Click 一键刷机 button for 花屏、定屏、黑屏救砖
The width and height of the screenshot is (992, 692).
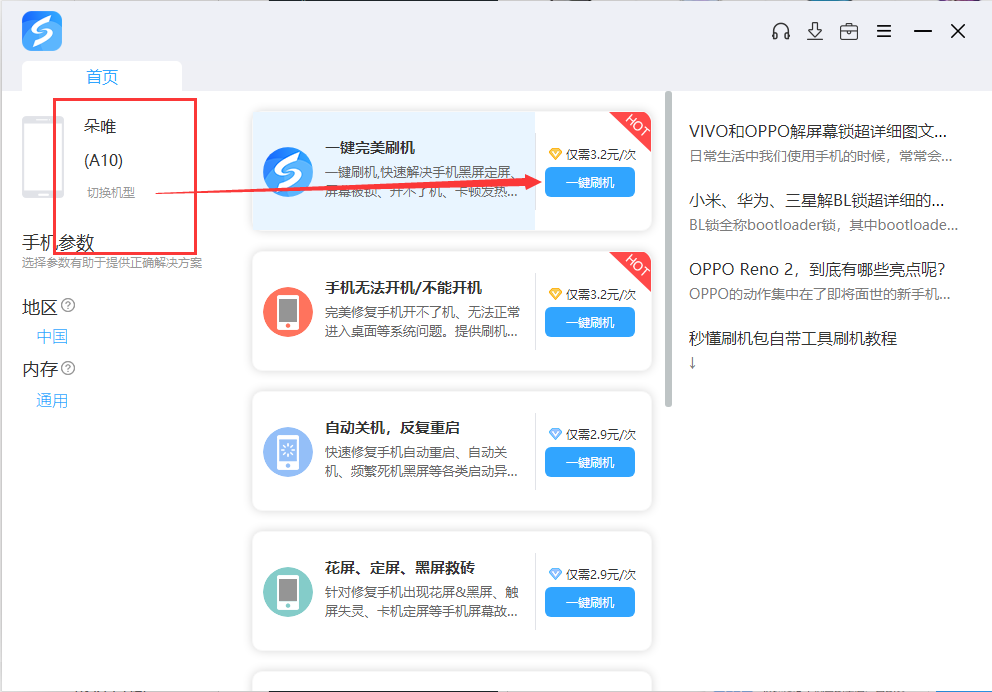click(x=590, y=602)
